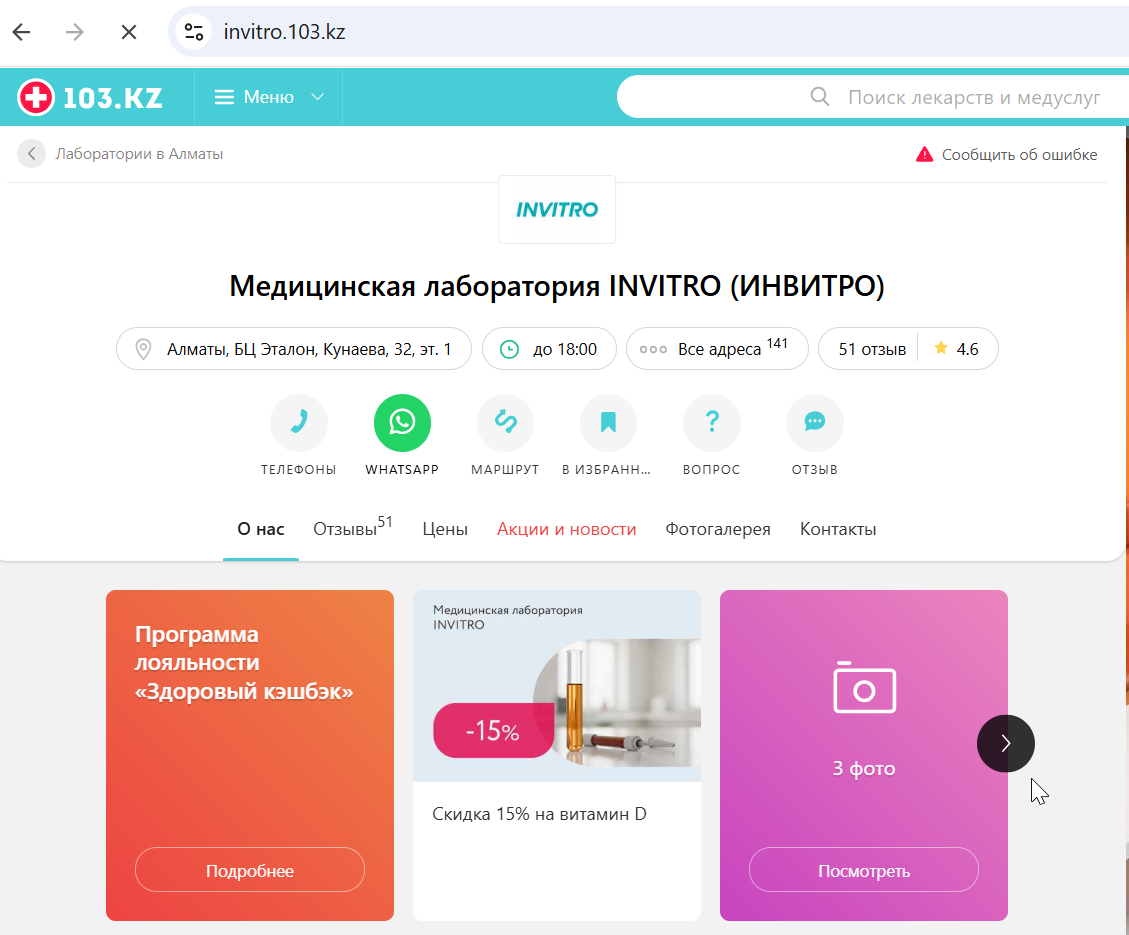Open 51 отзыв reviews count
The height and width of the screenshot is (935, 1129).
pos(872,349)
